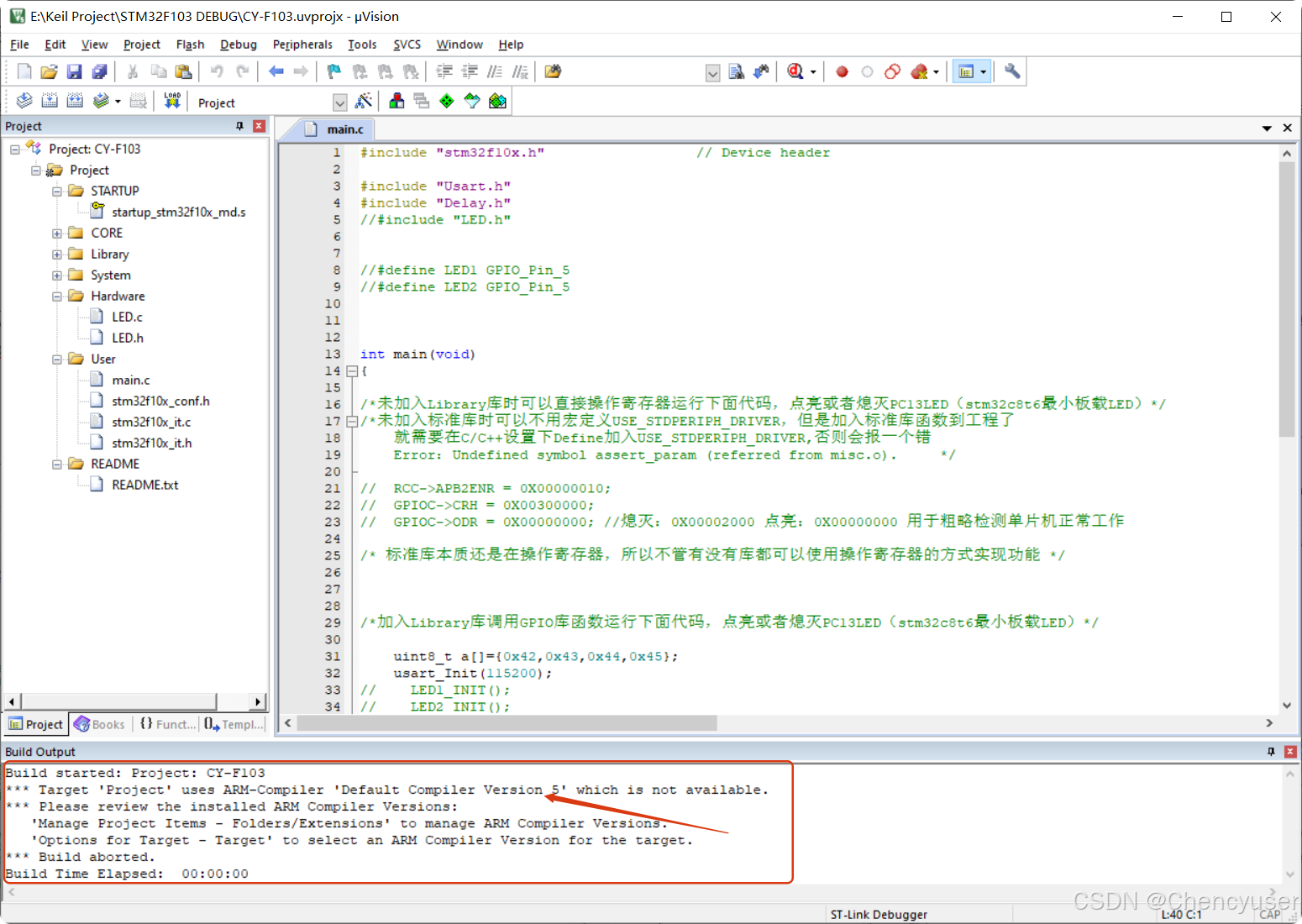
Task: Close the Build Output panel with the red X
Action: 1290,752
